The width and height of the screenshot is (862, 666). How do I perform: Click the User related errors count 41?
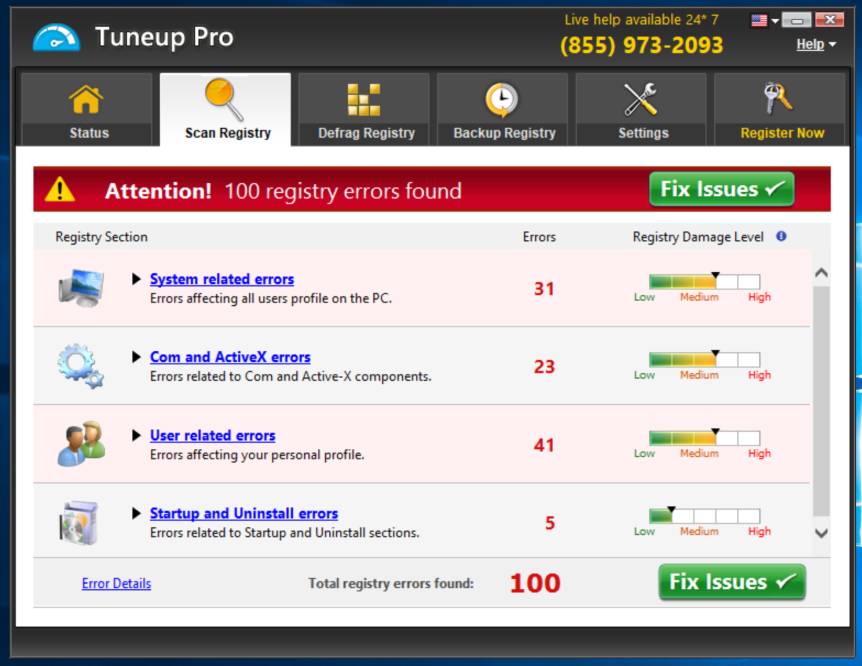(544, 445)
